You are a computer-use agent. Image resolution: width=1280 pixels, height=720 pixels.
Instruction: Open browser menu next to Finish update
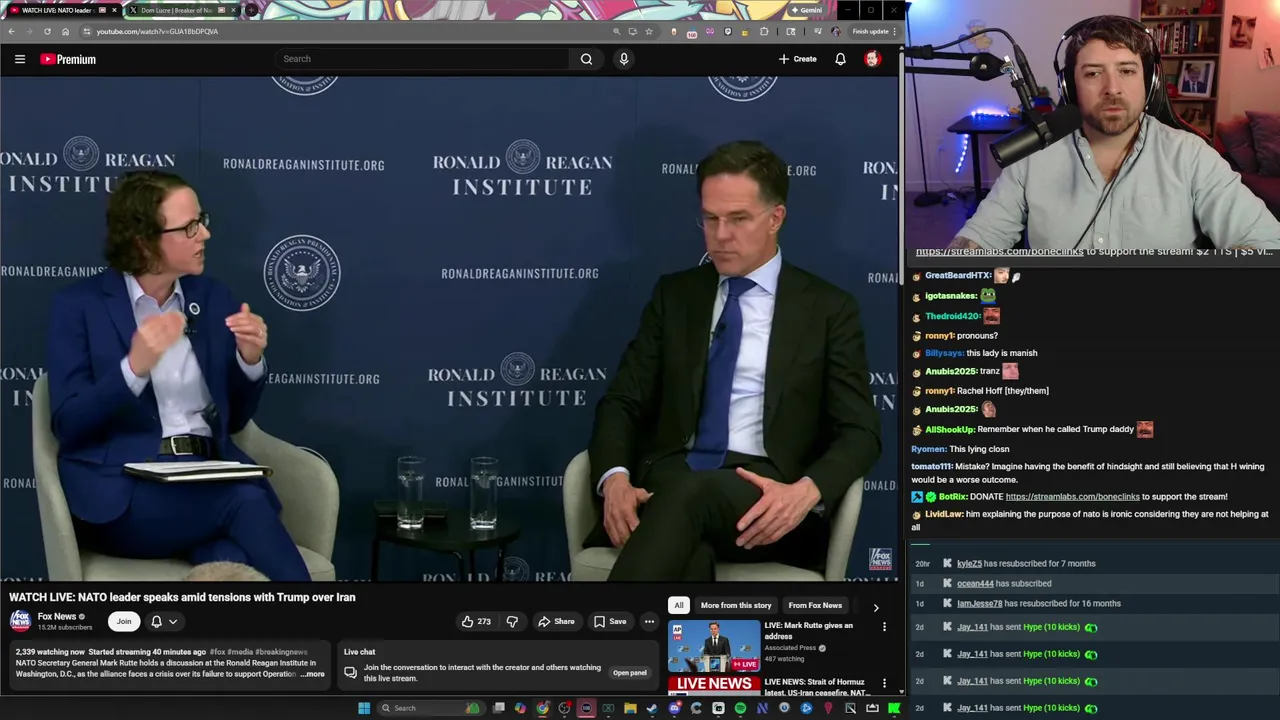tap(895, 31)
